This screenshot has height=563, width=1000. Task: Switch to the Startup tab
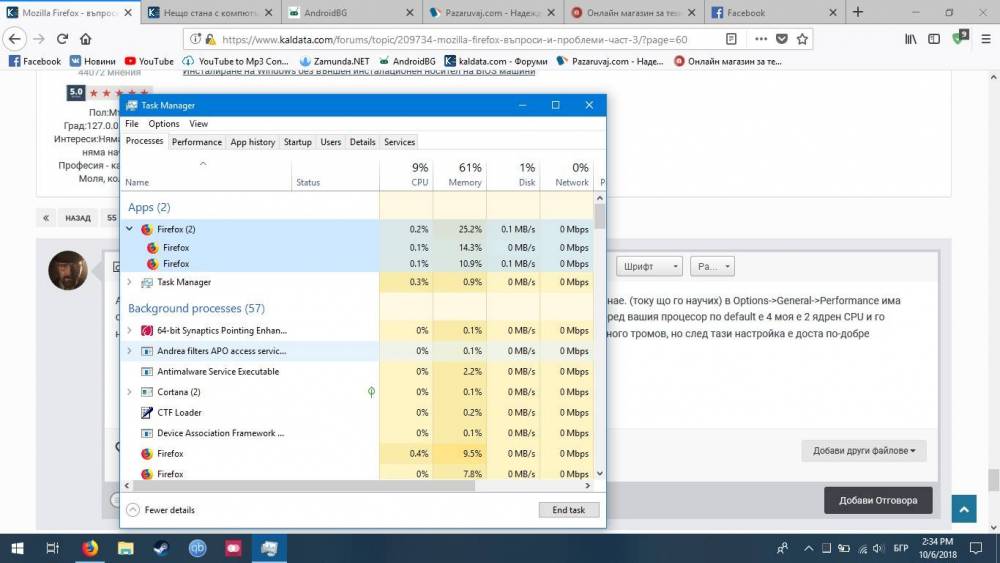[297, 142]
